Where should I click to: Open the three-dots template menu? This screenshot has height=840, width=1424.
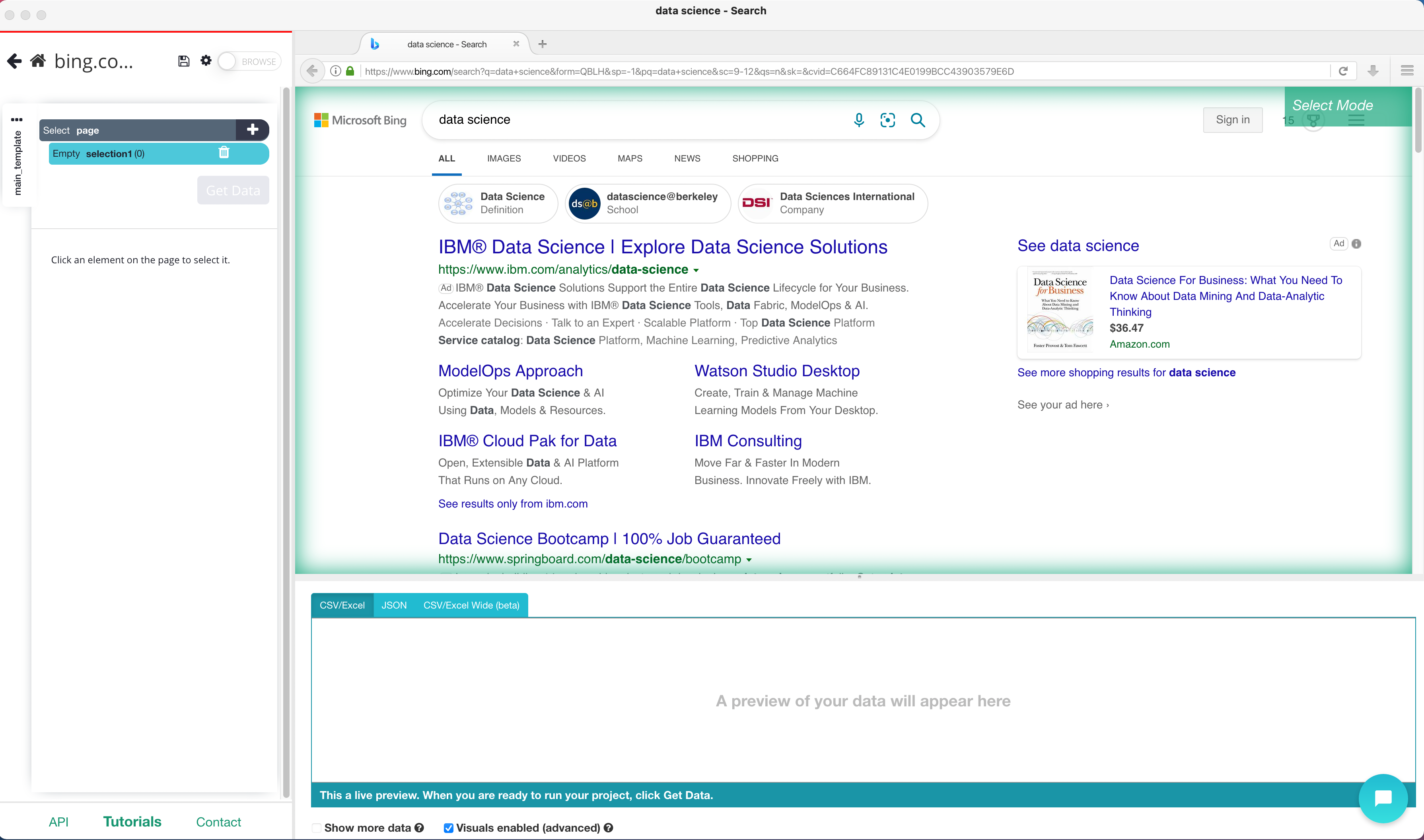(17, 119)
